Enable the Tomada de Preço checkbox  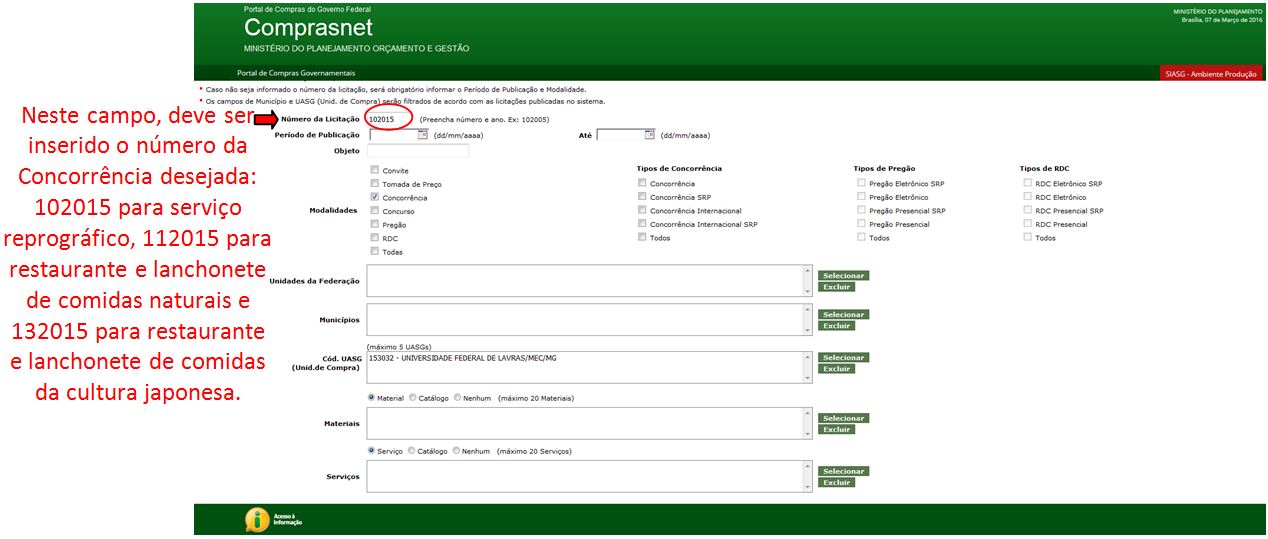coord(375,184)
